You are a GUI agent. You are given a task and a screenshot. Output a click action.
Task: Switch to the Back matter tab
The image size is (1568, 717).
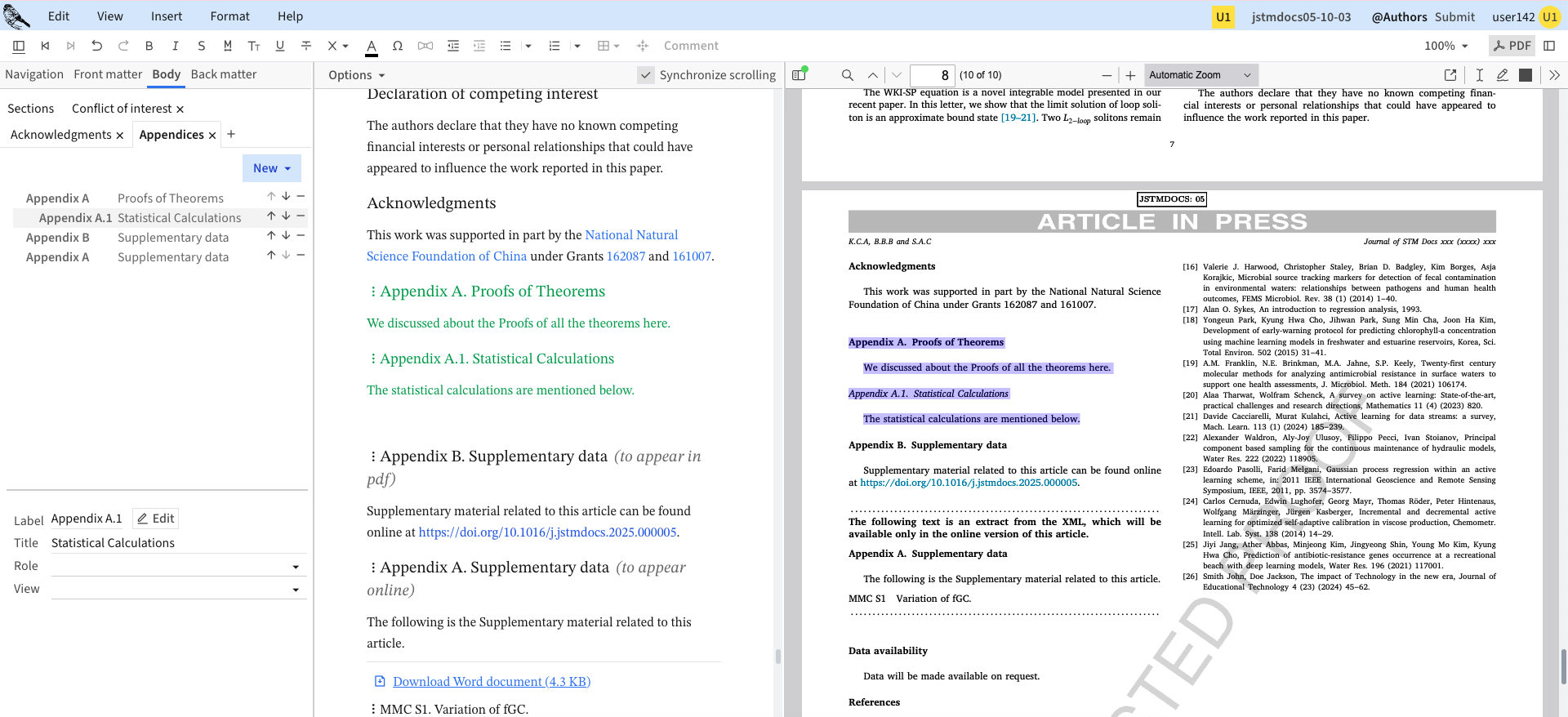223,74
